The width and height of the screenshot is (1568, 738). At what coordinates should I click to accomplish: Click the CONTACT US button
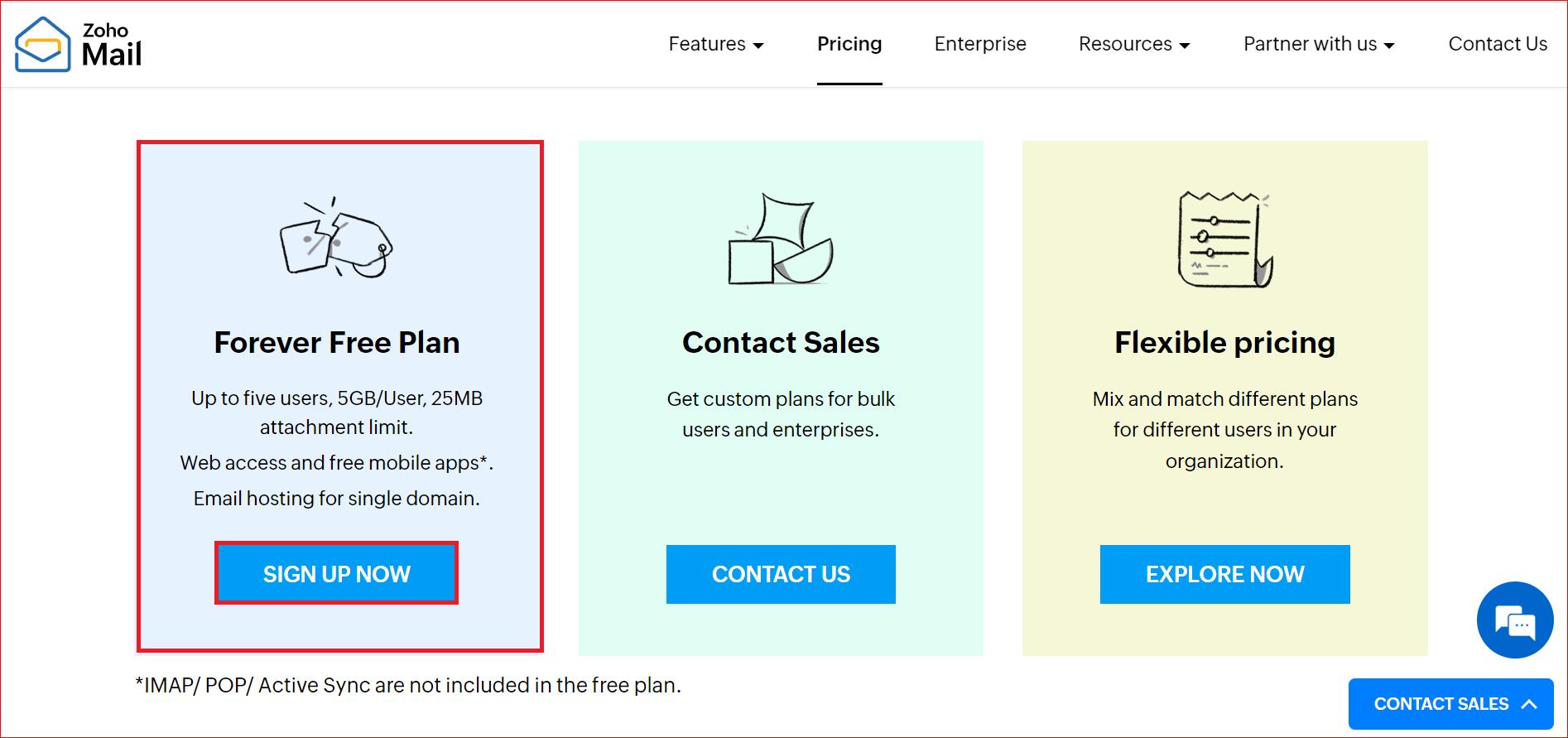(781, 574)
